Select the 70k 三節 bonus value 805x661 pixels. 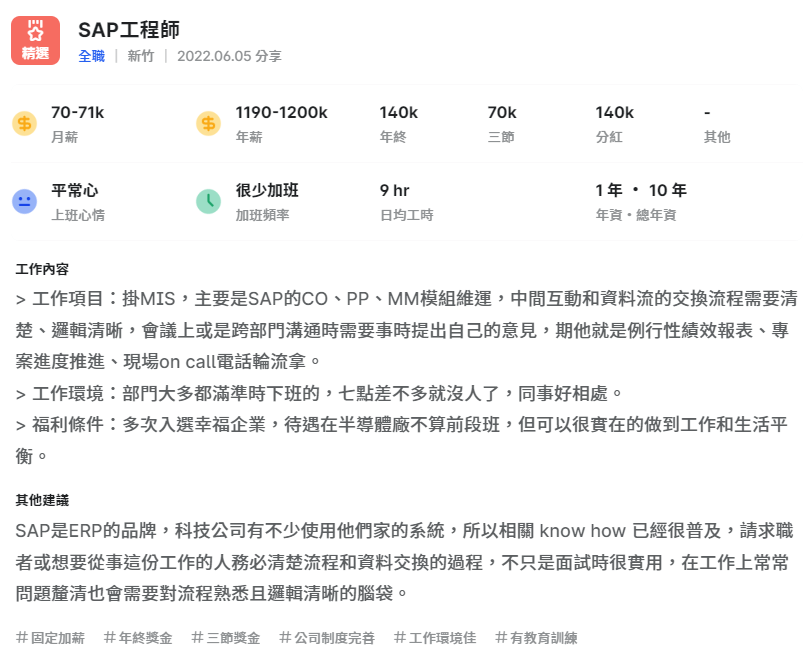(502, 112)
